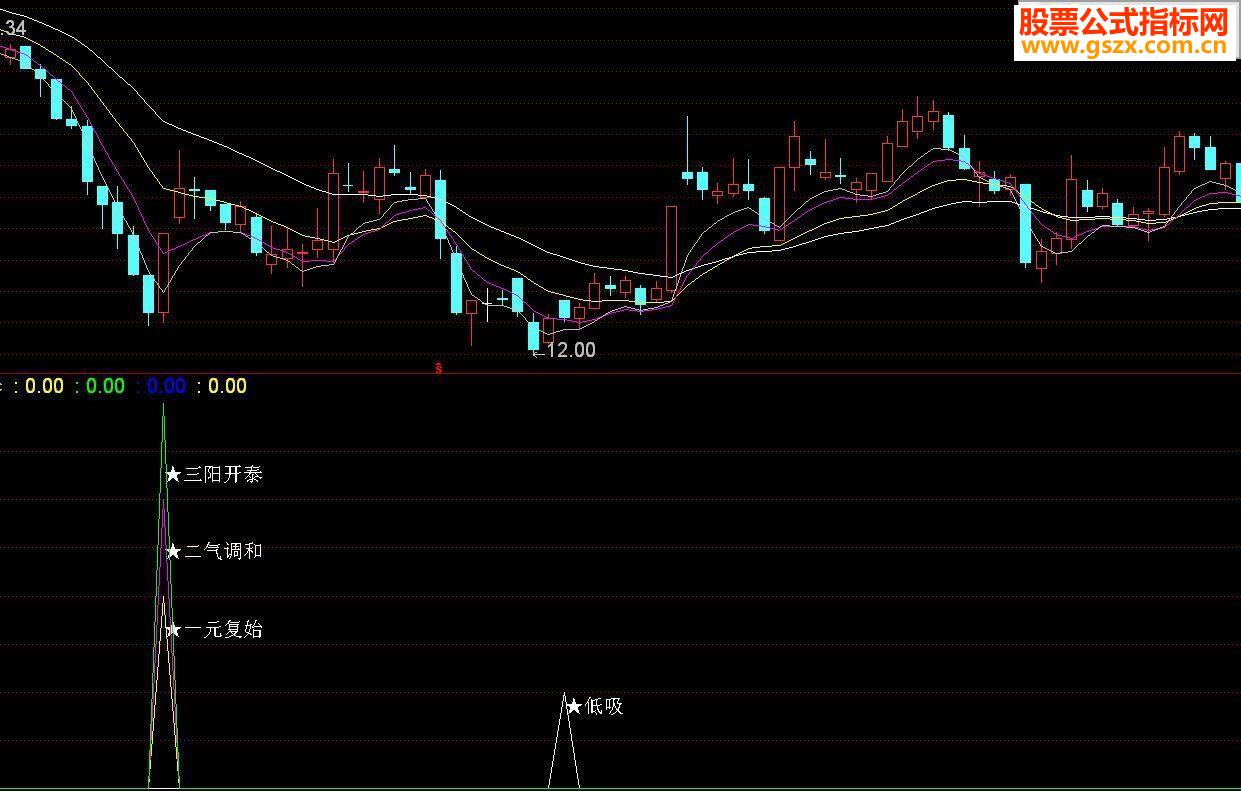1241x791 pixels.
Task: Select the small red marker on divider line
Action: pyautogui.click(x=438, y=369)
